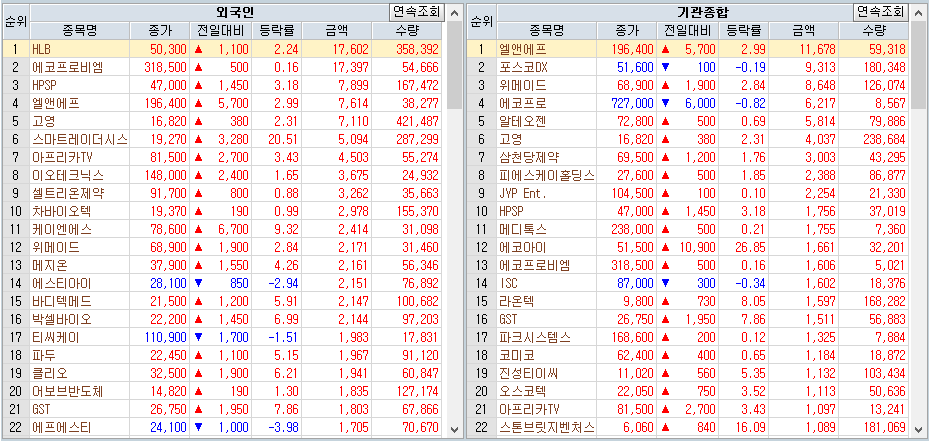This screenshot has height=441, width=929.
Task: Select 에프에스티 stock name
Action: 62,426
